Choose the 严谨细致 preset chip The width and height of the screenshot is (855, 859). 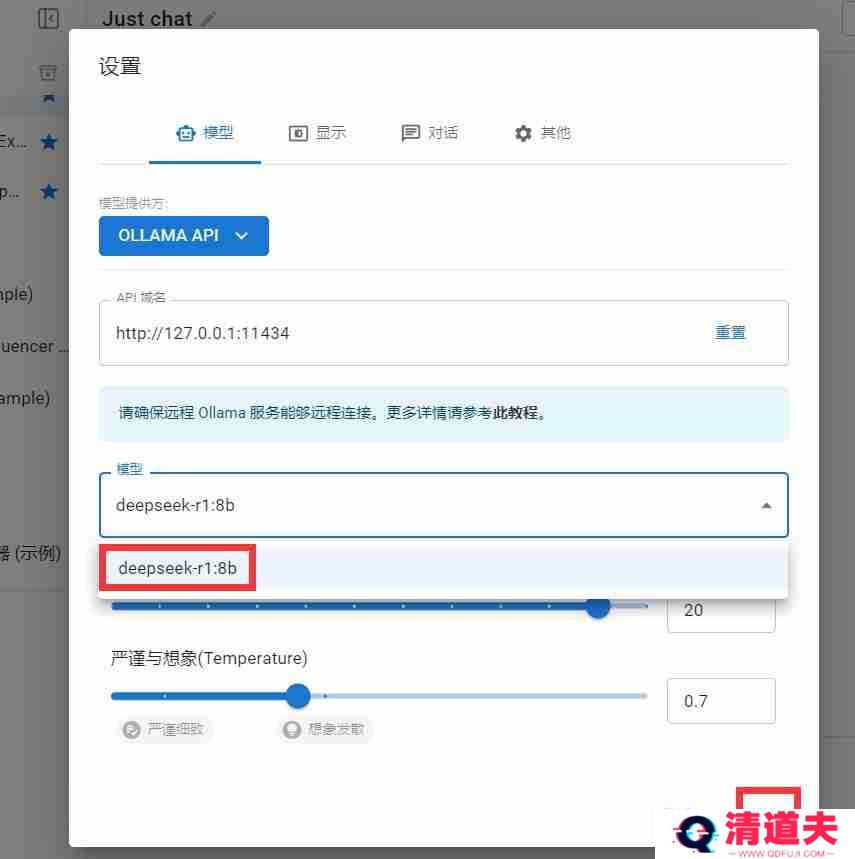click(165, 729)
